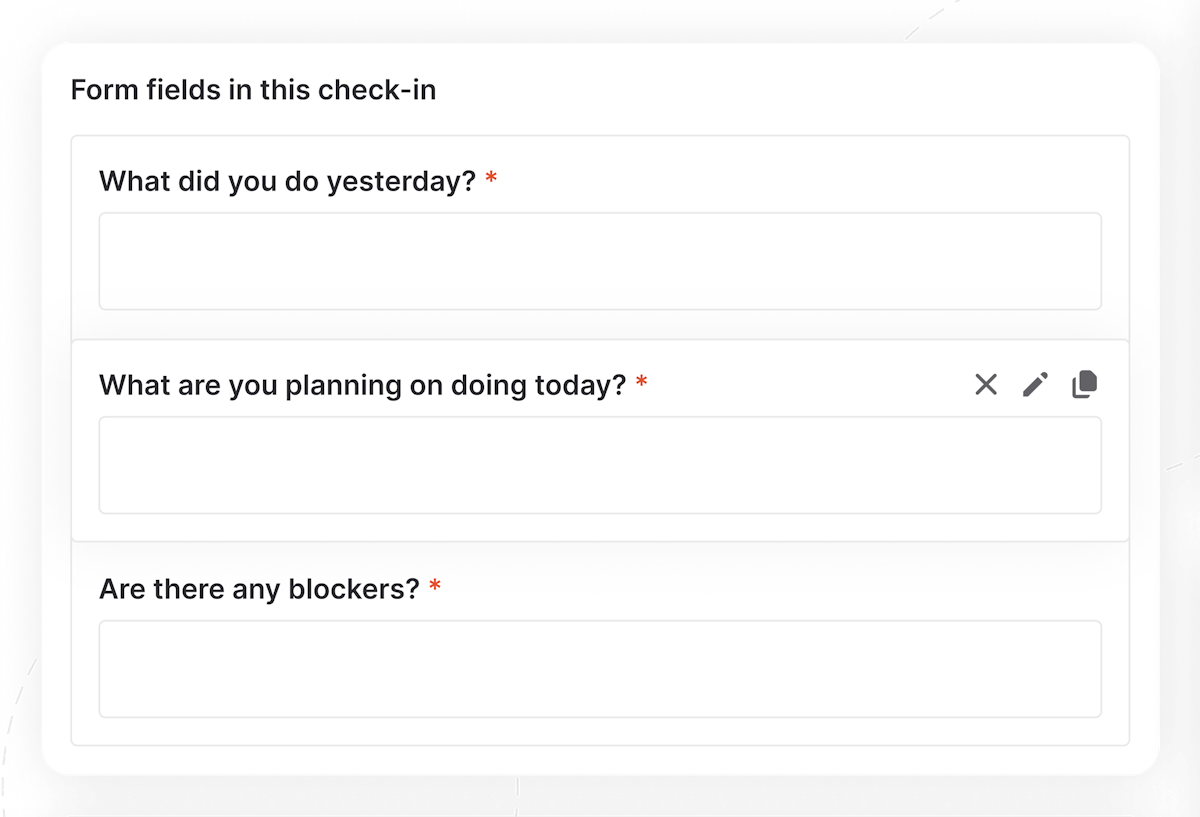1200x817 pixels.
Task: Edit the "What are you planning on doing today?" question
Action: 1036,385
